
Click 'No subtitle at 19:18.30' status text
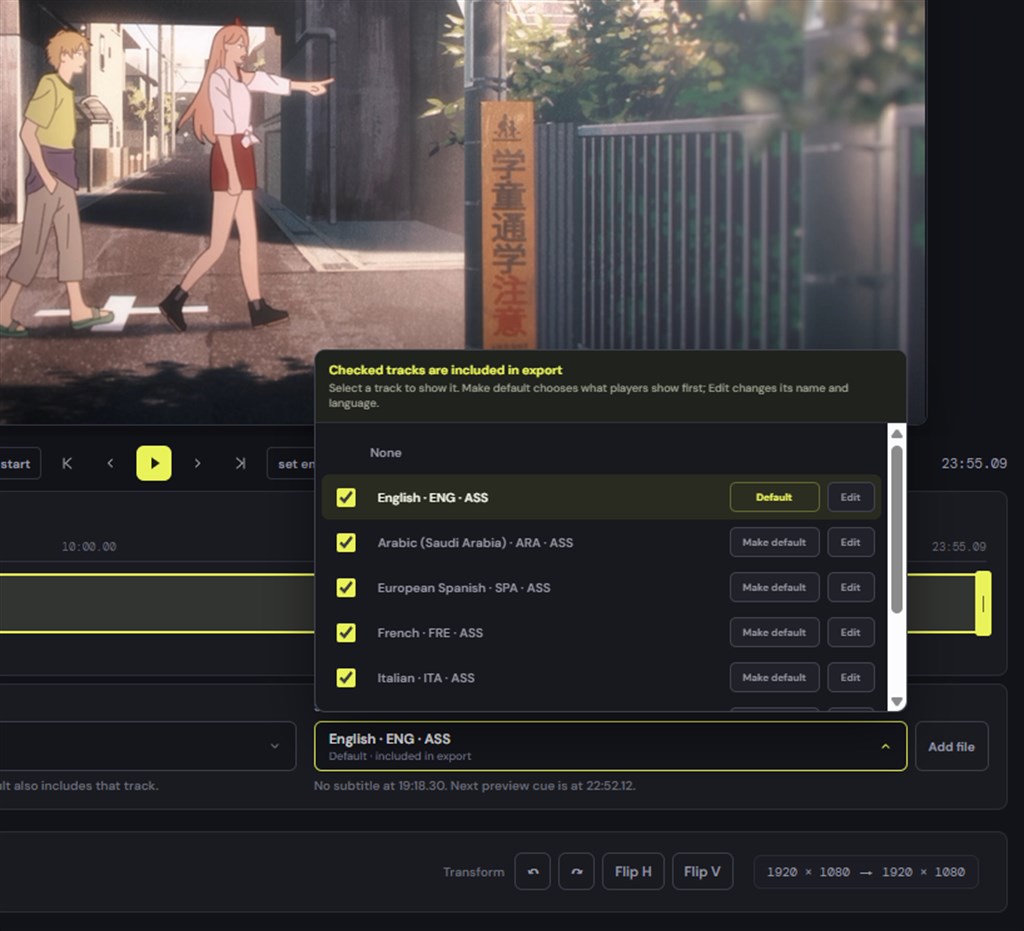[x=474, y=785]
